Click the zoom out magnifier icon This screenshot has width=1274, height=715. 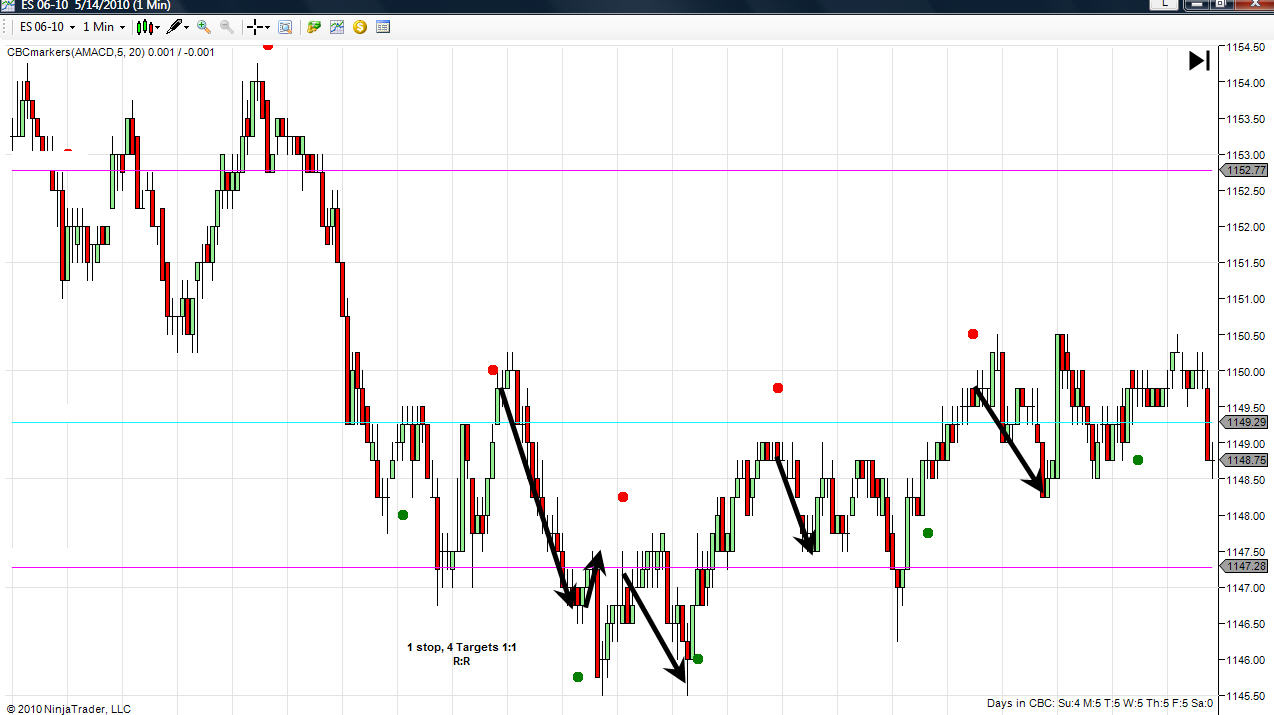[x=227, y=27]
